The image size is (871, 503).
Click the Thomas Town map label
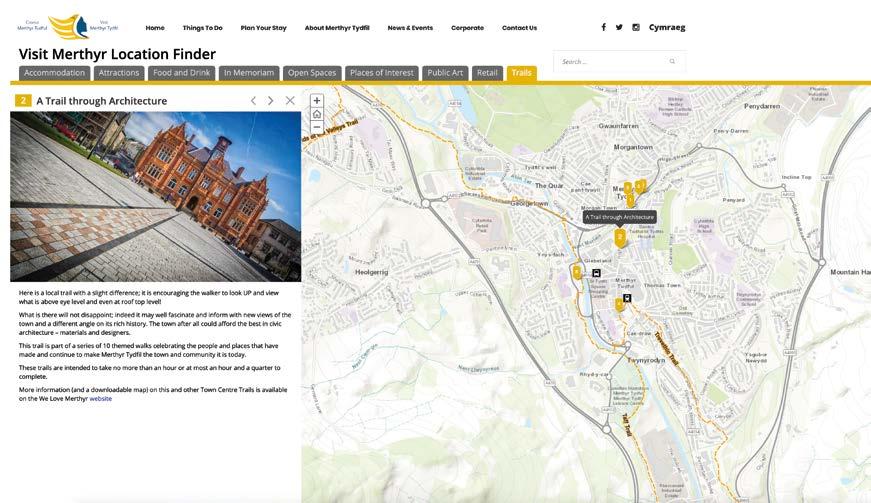click(662, 285)
